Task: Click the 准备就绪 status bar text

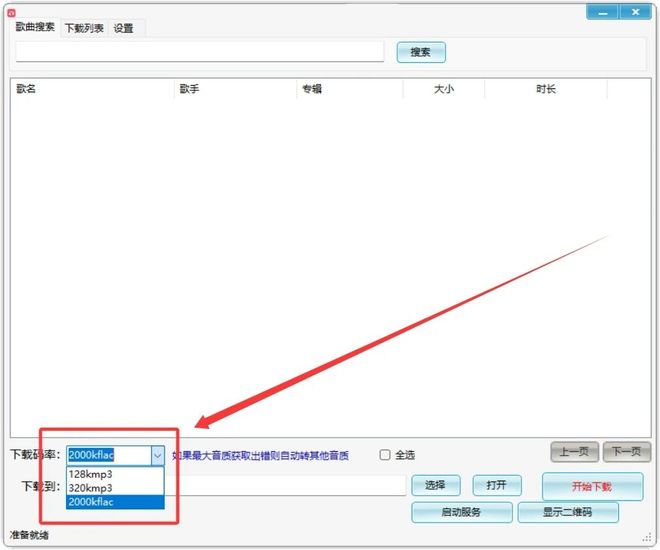Action: 29,535
